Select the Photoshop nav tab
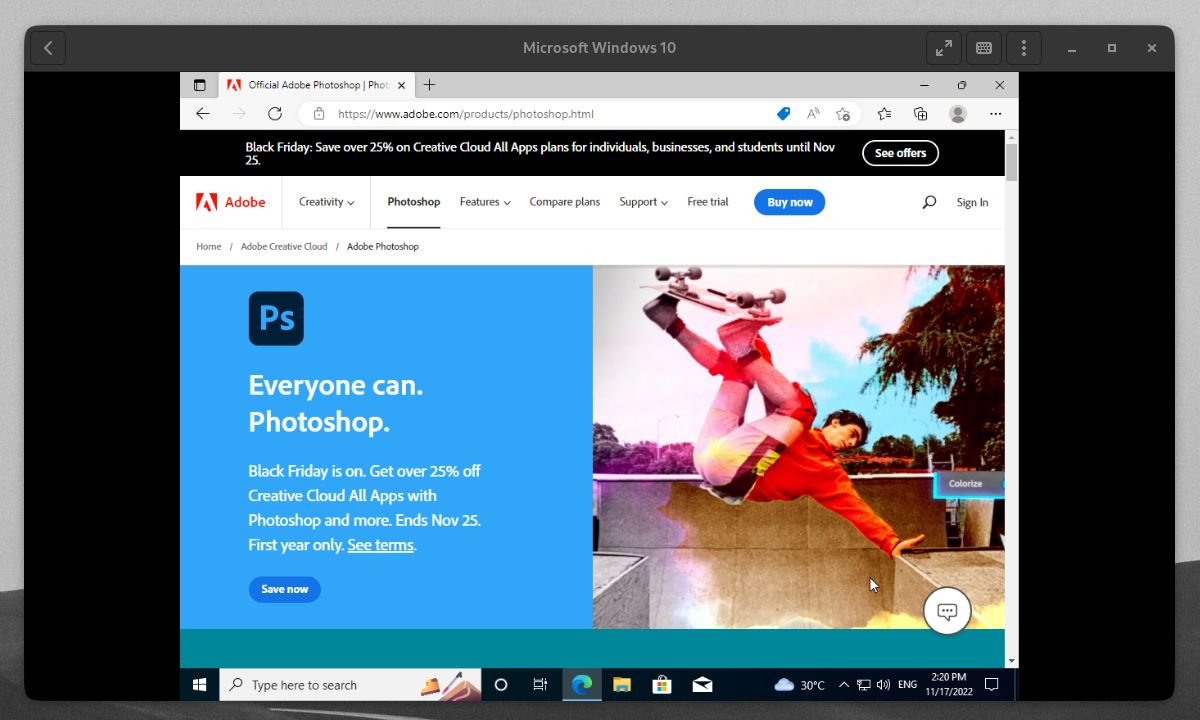Image resolution: width=1200 pixels, height=720 pixels. coord(414,202)
